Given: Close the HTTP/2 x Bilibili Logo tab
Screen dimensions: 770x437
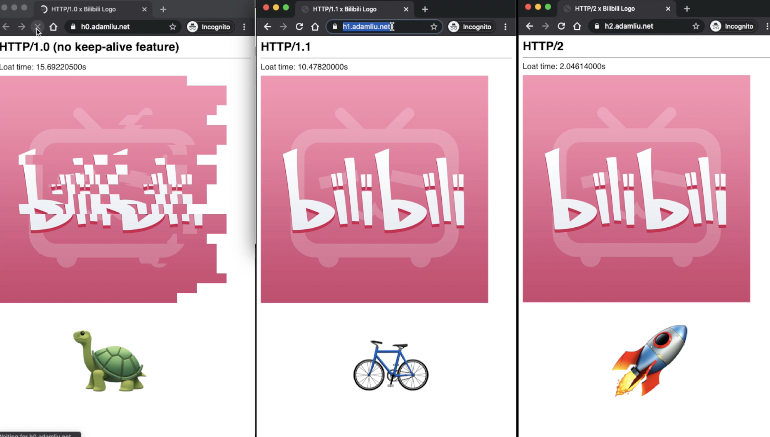Looking at the screenshot, I should pyautogui.click(x=668, y=8).
